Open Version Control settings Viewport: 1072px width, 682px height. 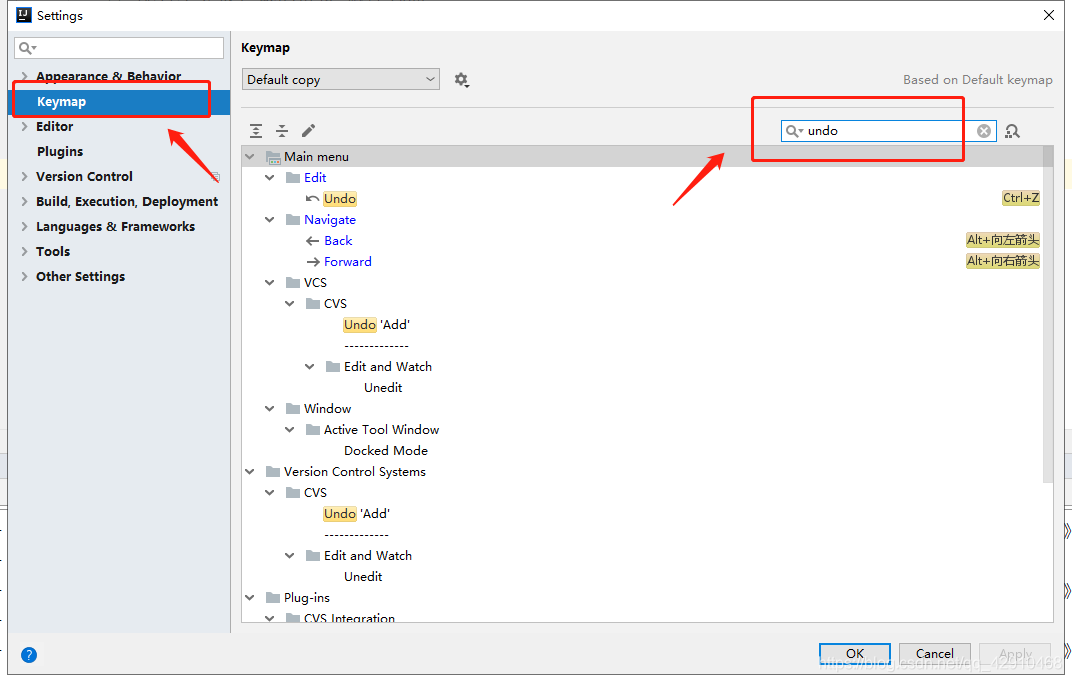pos(84,176)
